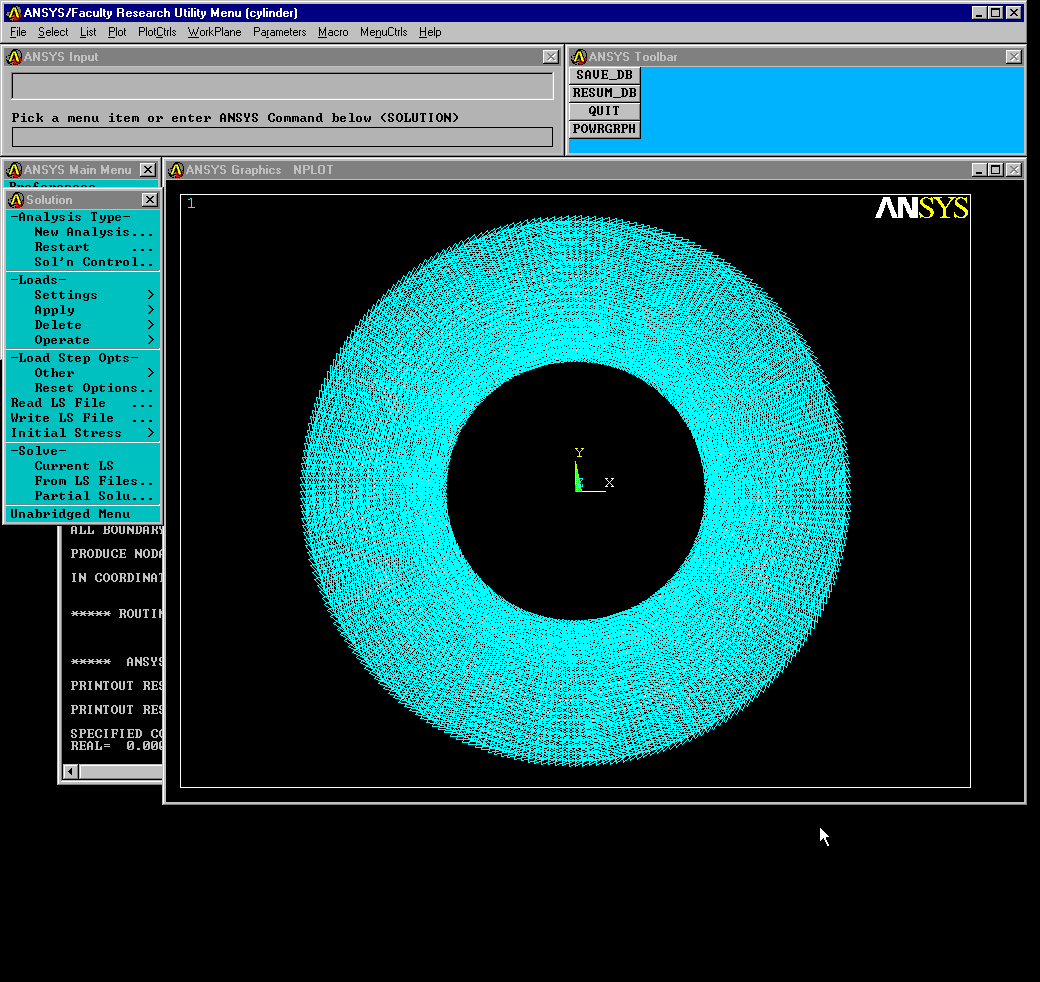
Task: Click the SAVE_DB toolbar button
Action: click(x=604, y=75)
